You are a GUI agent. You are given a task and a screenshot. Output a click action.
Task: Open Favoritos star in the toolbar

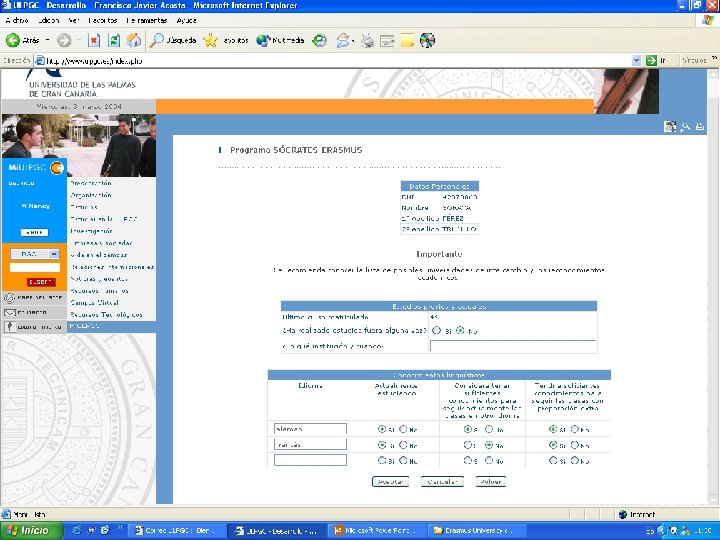pos(225,40)
